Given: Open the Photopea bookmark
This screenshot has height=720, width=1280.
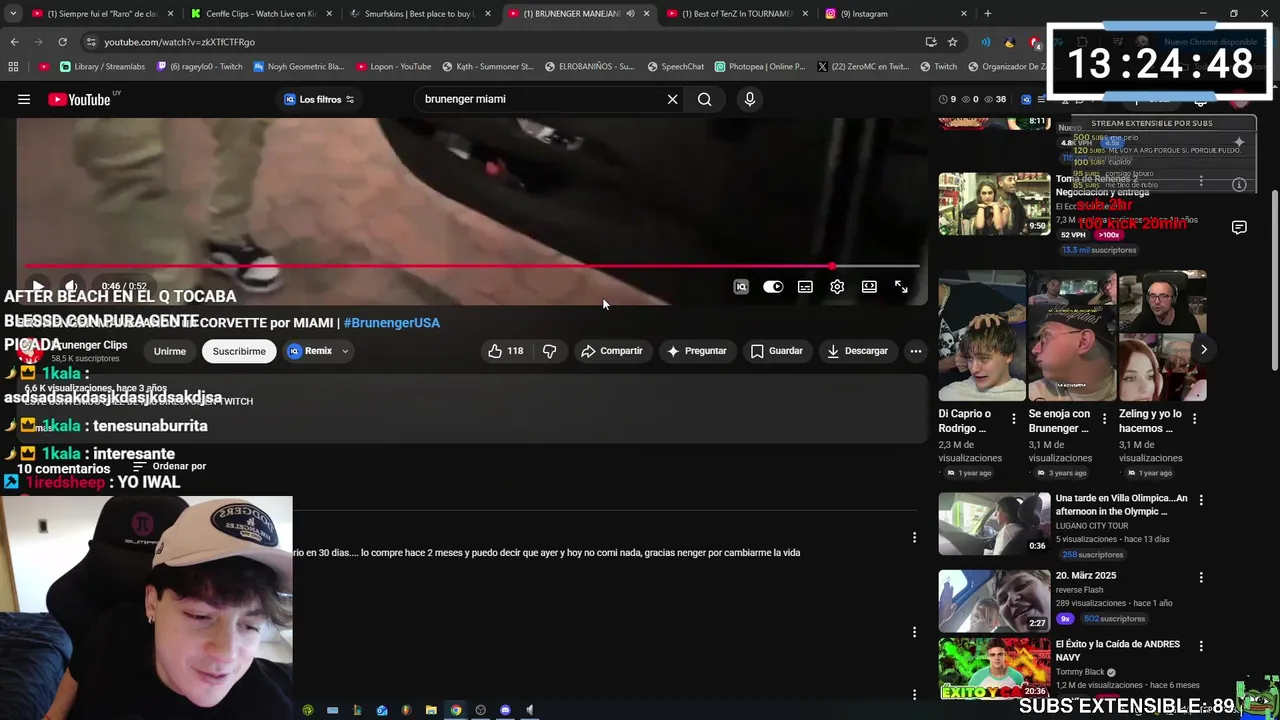Looking at the screenshot, I should coord(760,67).
